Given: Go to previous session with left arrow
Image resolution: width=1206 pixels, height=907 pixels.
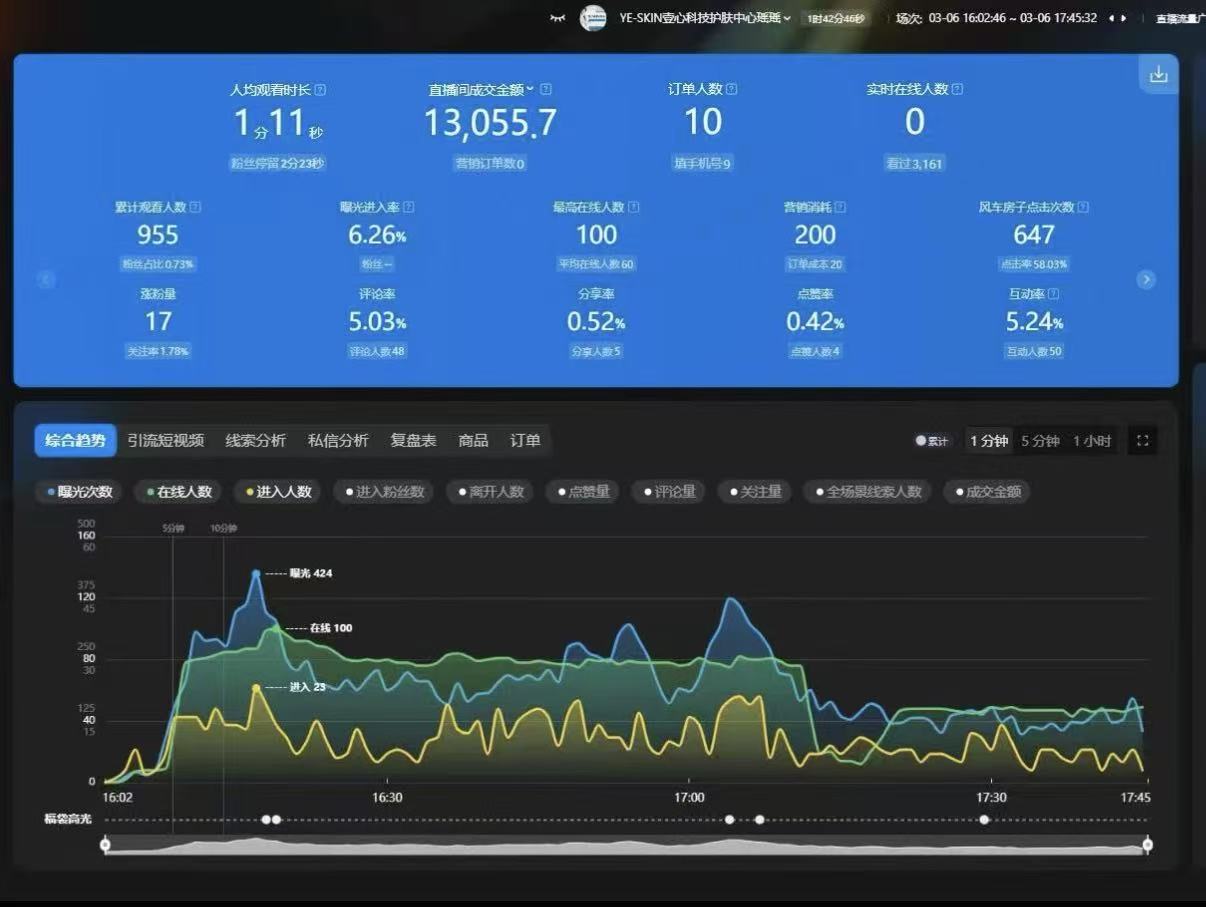Looking at the screenshot, I should (1110, 18).
